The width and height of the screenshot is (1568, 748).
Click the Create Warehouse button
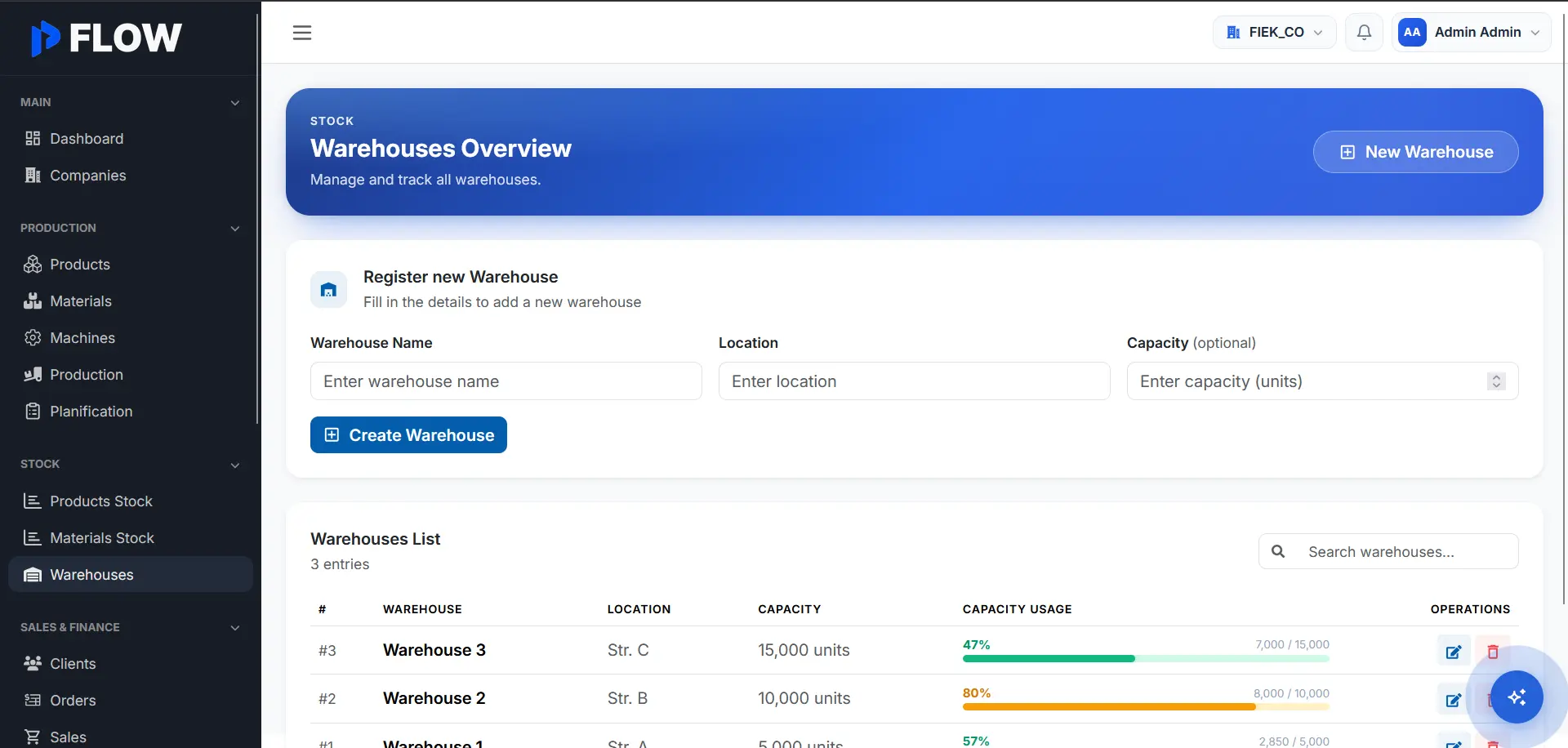point(408,435)
